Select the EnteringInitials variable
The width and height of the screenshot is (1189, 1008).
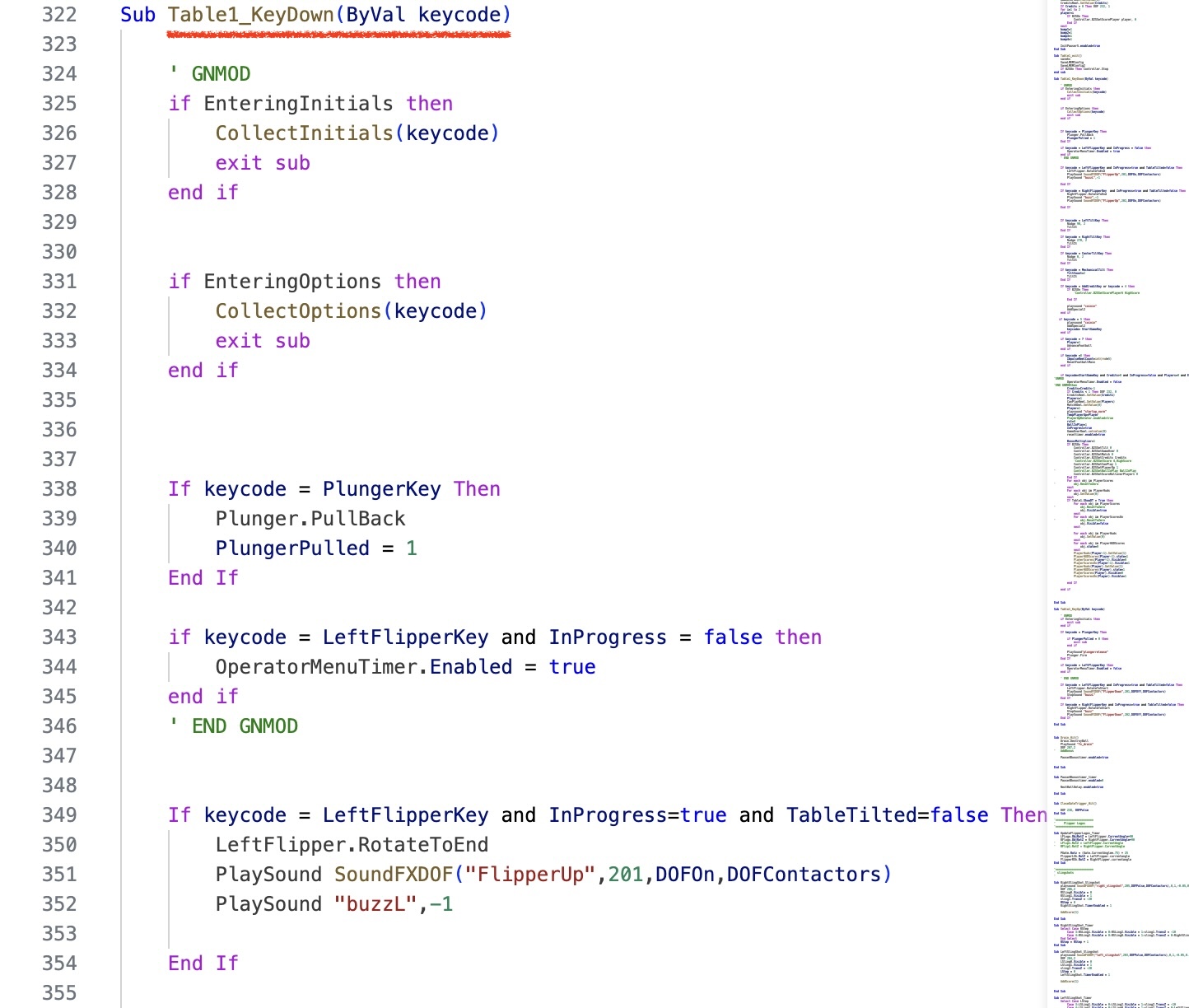pyautogui.click(x=298, y=104)
